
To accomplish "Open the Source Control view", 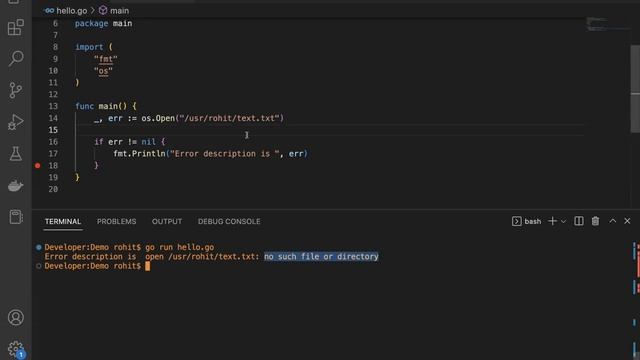I will 16,90.
